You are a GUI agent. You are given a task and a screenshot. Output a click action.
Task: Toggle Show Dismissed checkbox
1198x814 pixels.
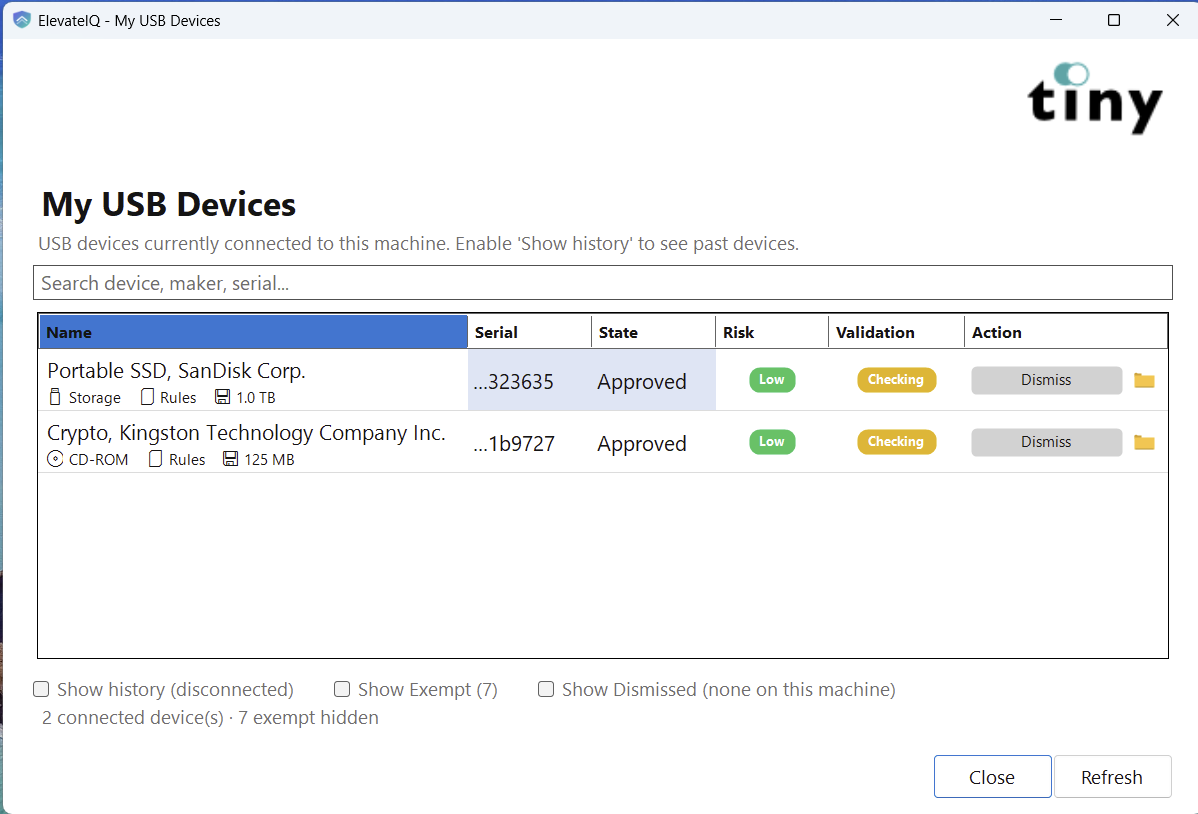coord(546,689)
